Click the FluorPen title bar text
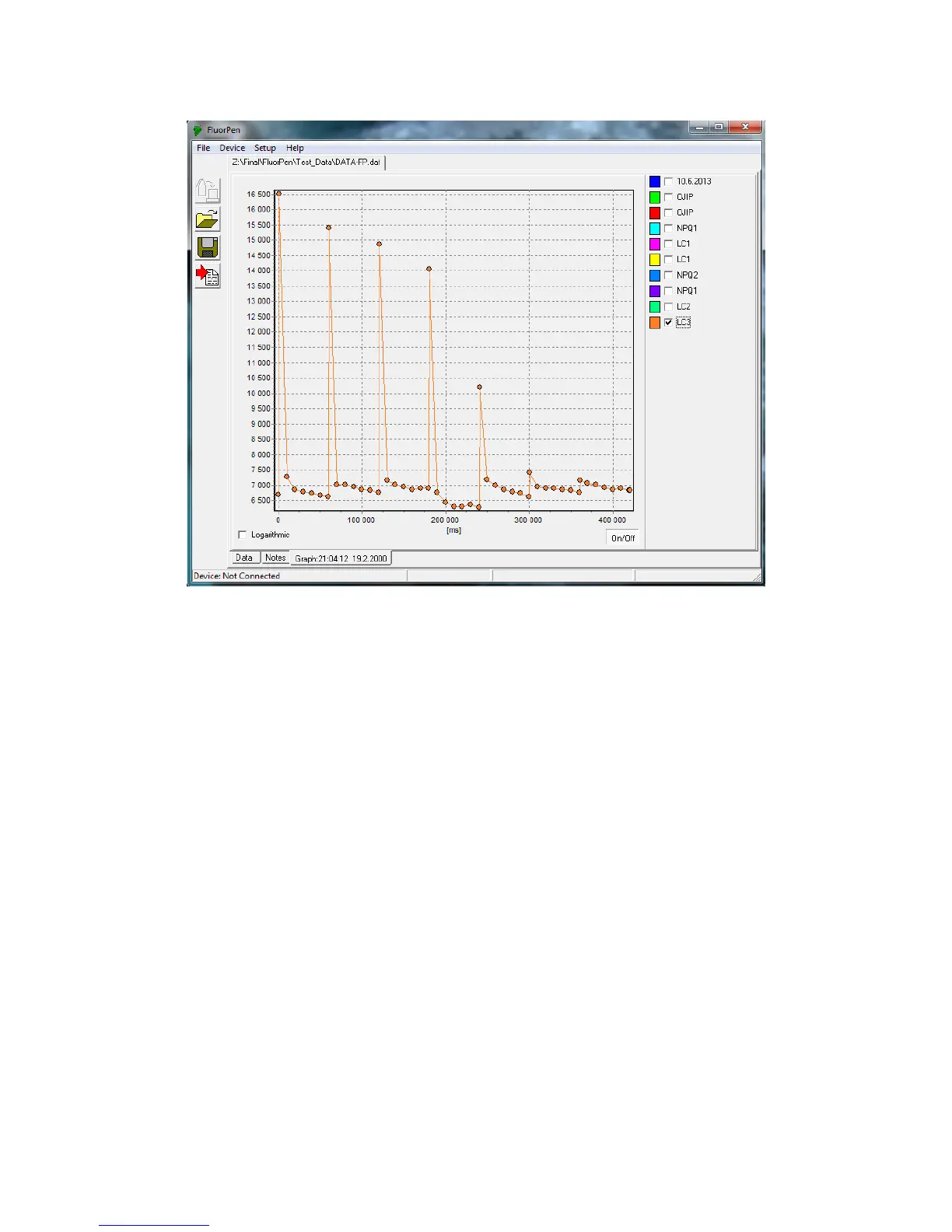 point(223,130)
